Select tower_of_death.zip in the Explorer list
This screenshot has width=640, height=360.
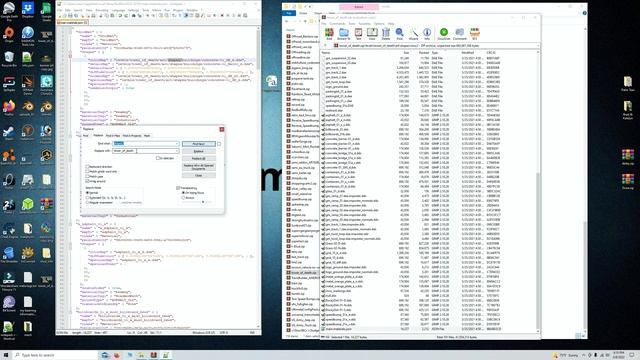[x=303, y=272]
